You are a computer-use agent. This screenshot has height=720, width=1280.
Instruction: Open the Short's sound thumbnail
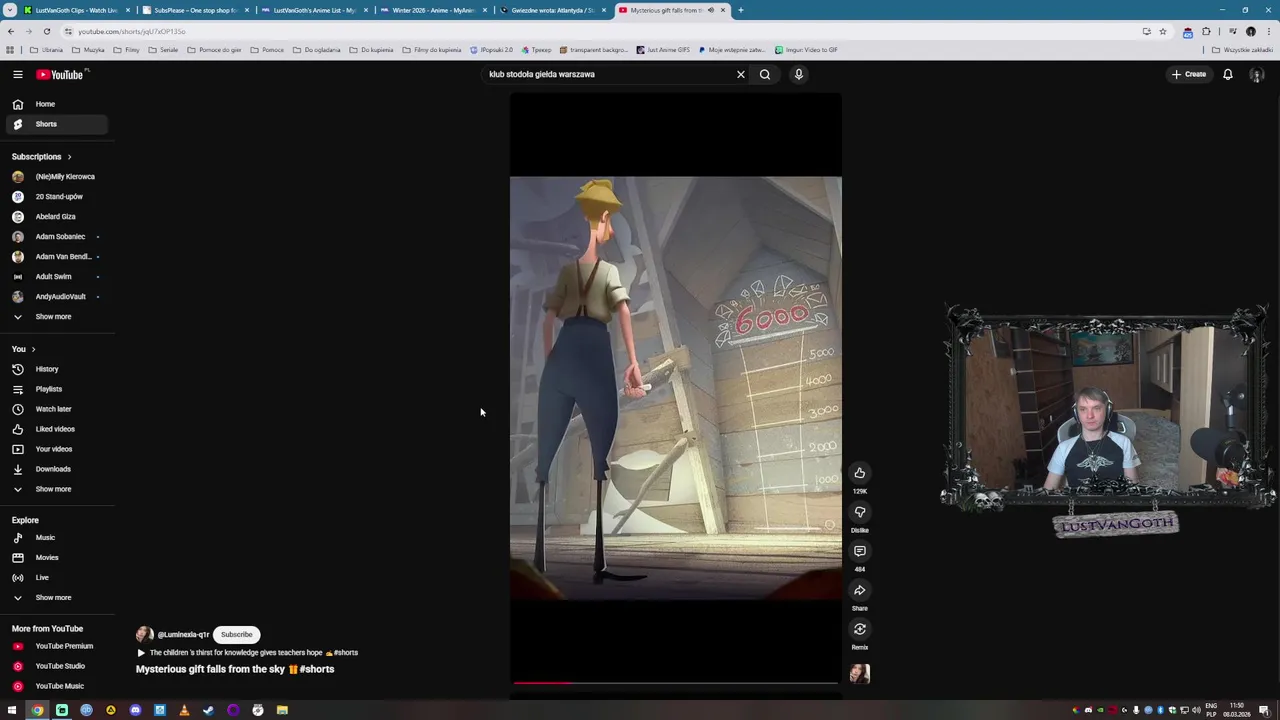tap(859, 673)
